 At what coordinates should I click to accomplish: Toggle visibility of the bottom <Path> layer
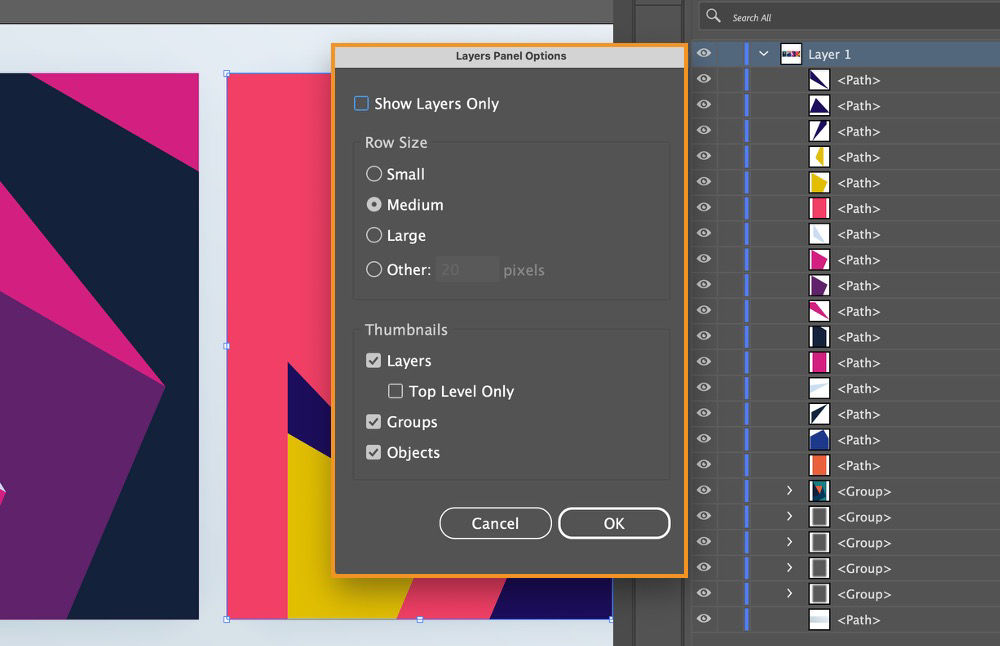point(704,620)
